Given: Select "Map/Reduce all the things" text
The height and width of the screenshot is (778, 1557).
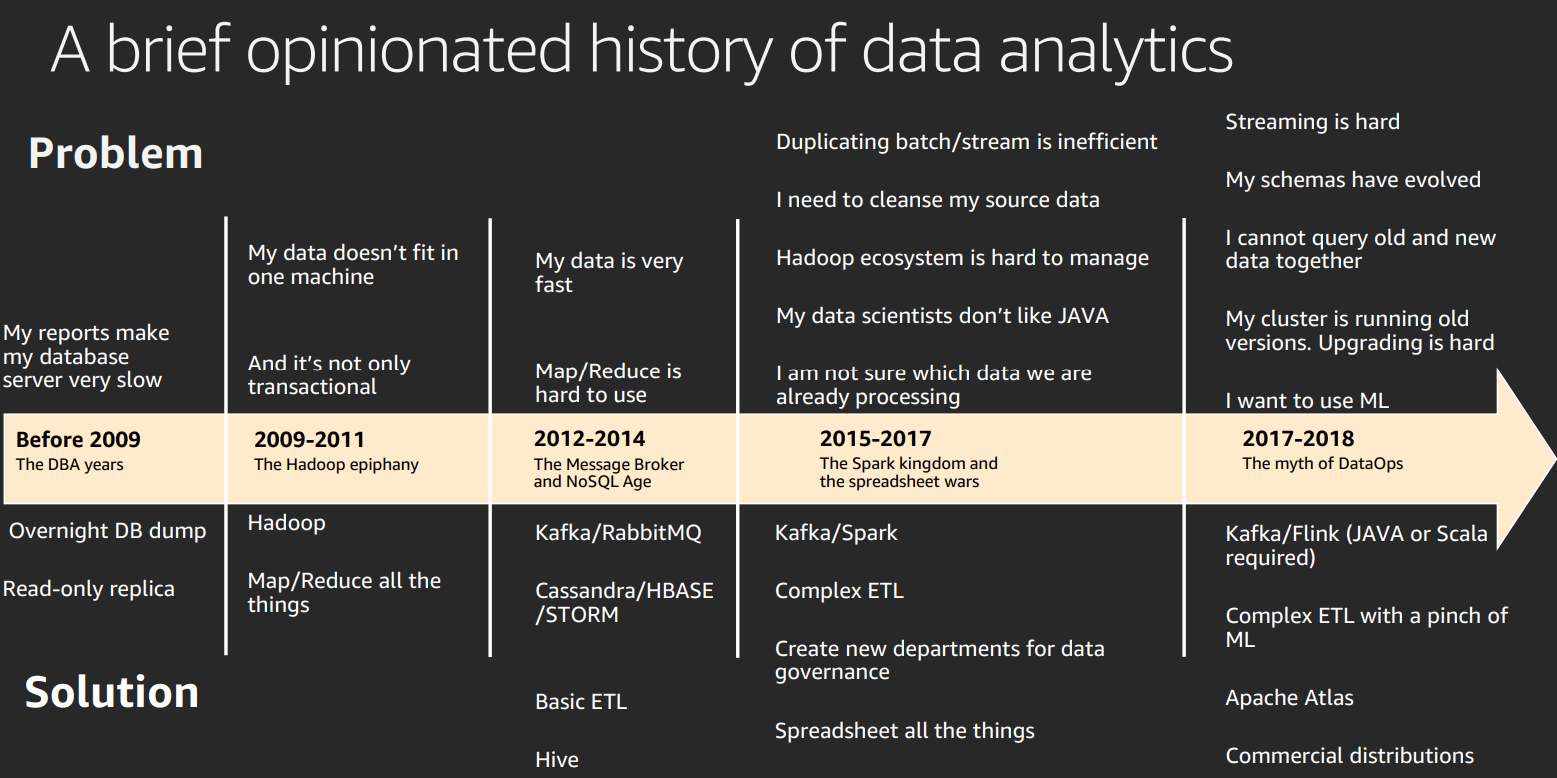Looking at the screenshot, I should (x=344, y=593).
